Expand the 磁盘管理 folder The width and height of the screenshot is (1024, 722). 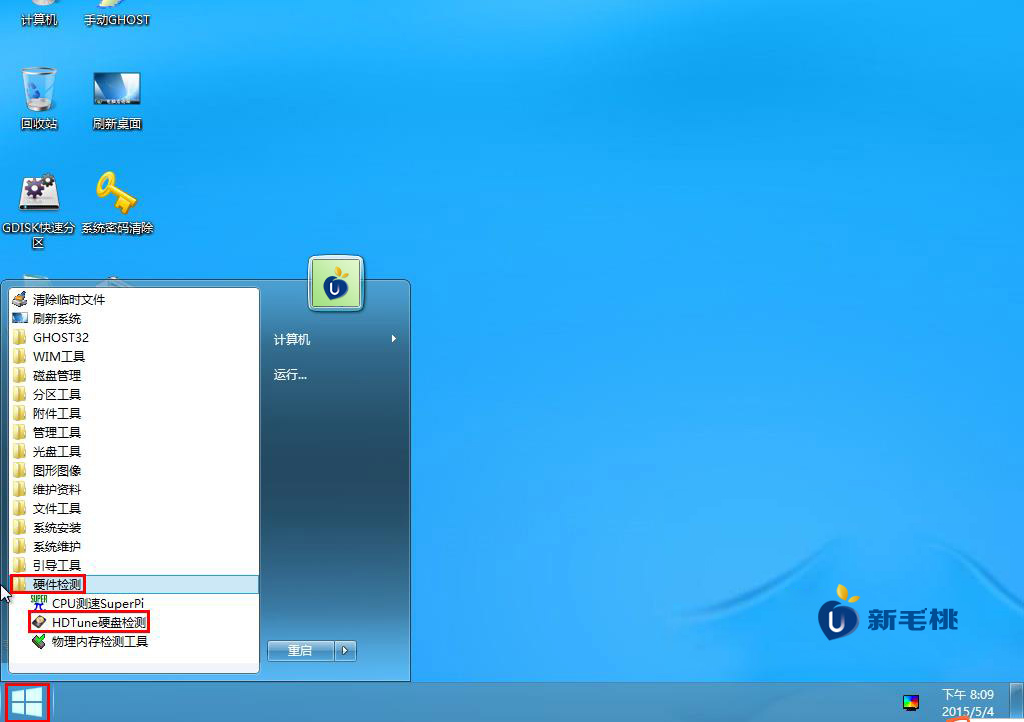(x=56, y=376)
